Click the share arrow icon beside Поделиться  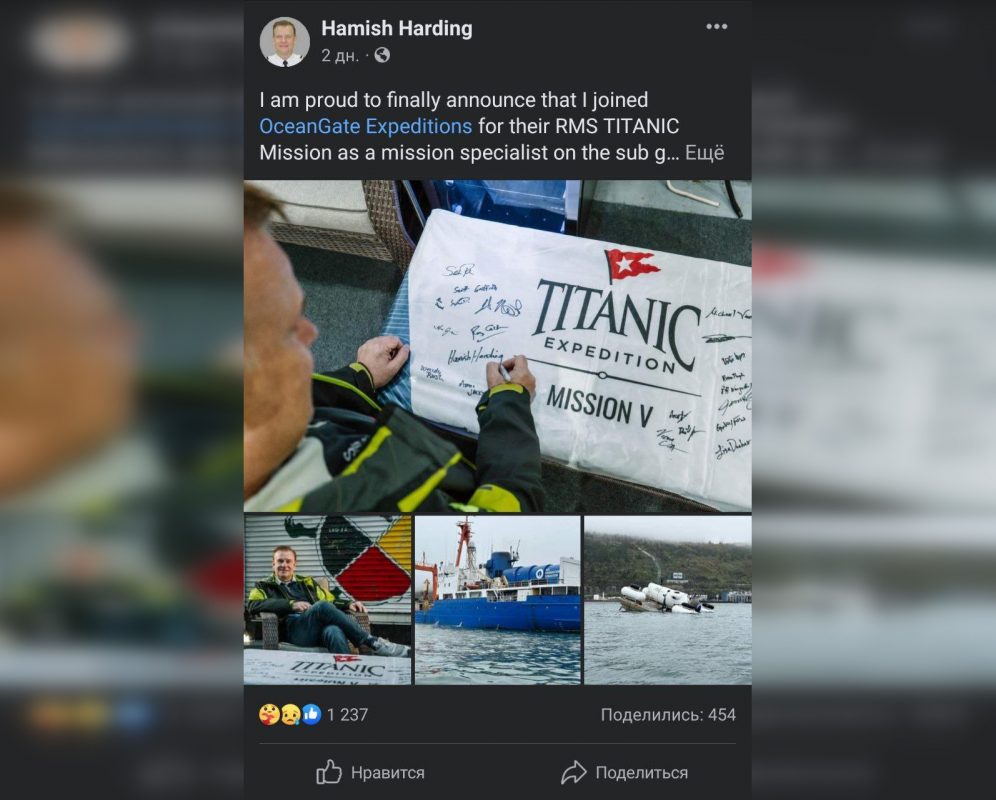click(574, 772)
